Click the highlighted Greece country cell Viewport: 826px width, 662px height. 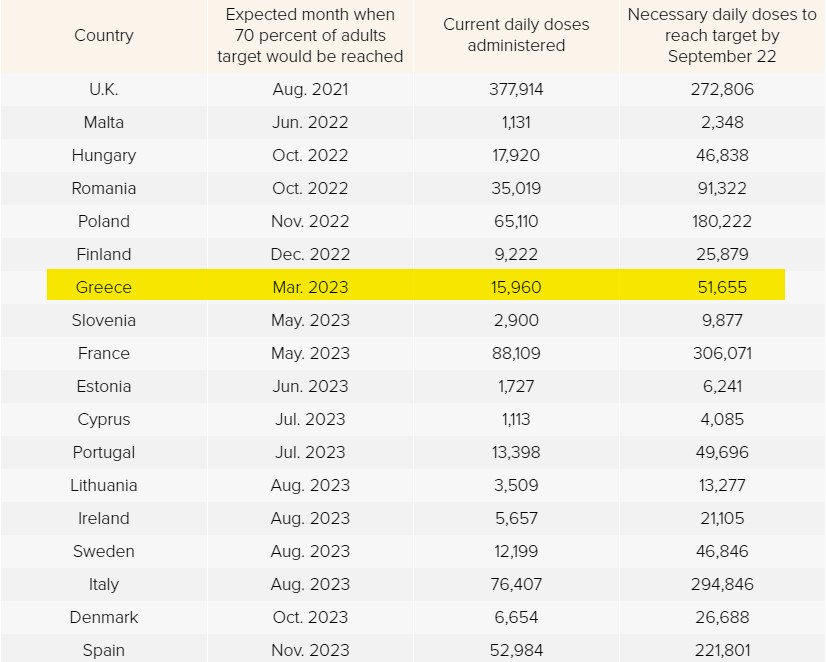(104, 287)
